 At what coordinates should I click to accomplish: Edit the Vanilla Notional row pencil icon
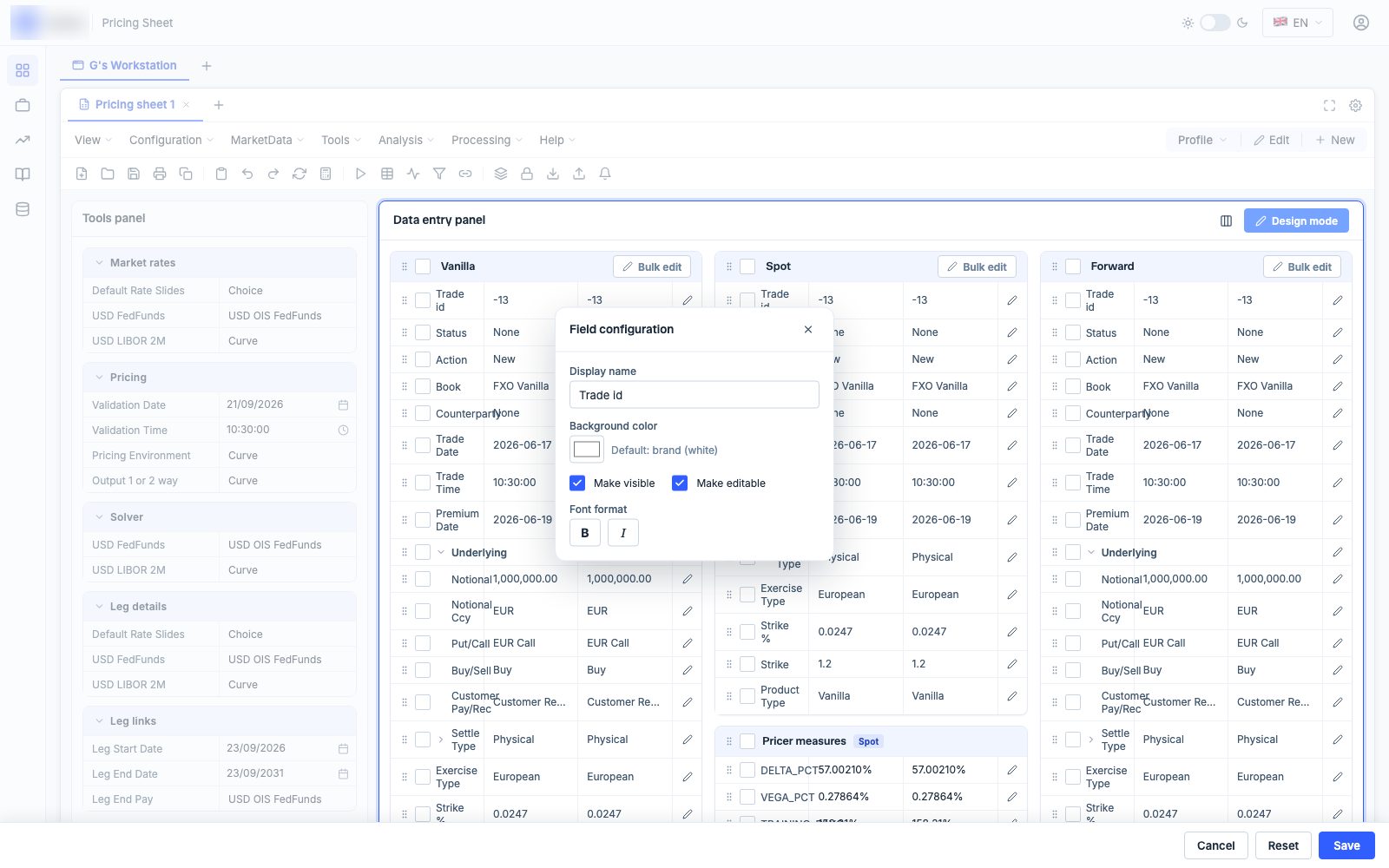click(688, 579)
